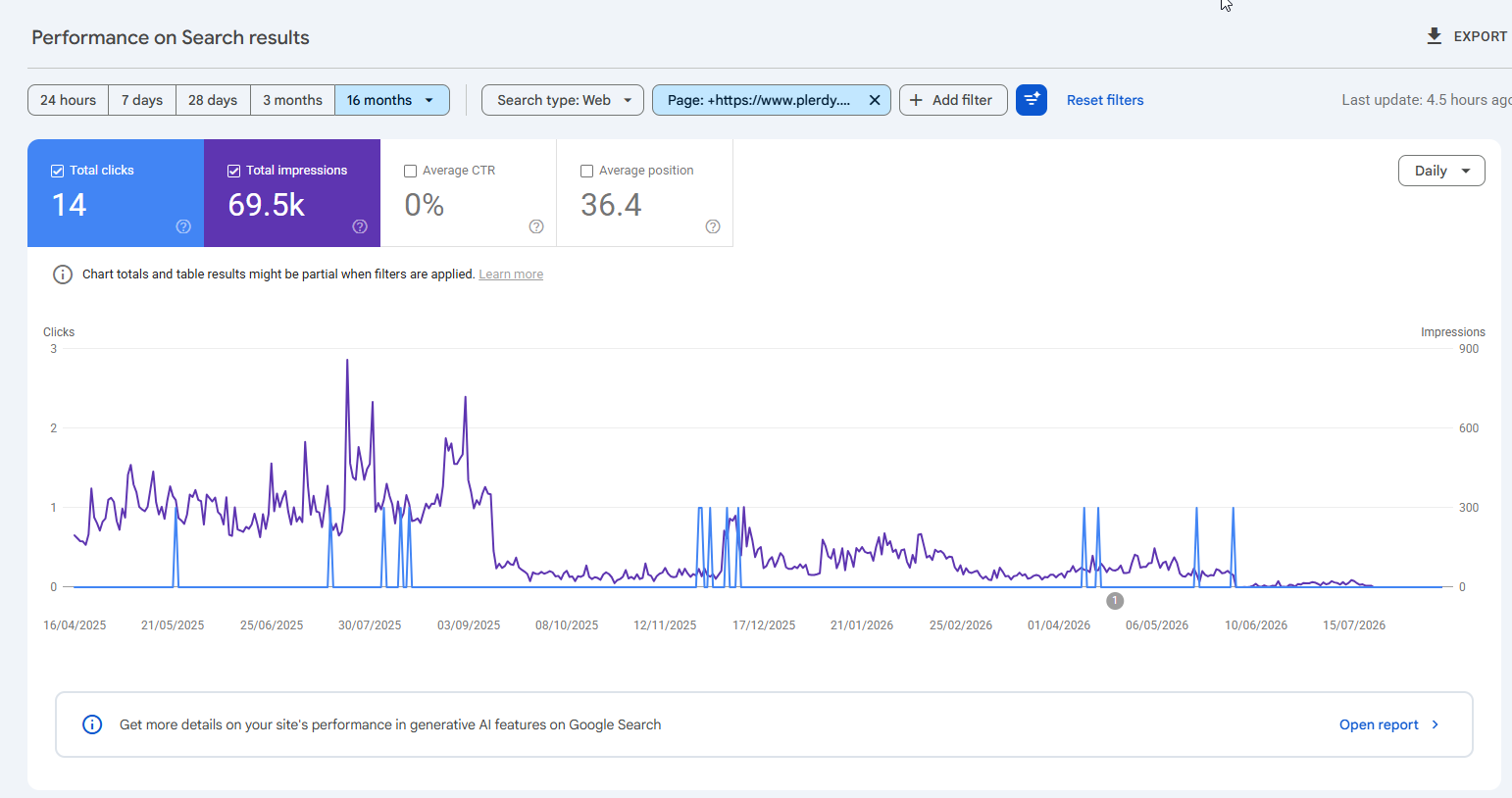1512x798 pixels.
Task: Click the chart annotation marker labeled 1
Action: point(1115,601)
